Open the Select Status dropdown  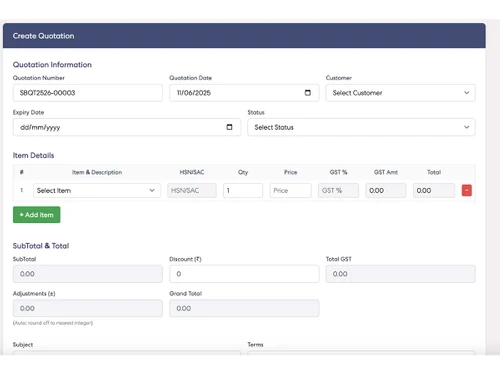click(361, 127)
